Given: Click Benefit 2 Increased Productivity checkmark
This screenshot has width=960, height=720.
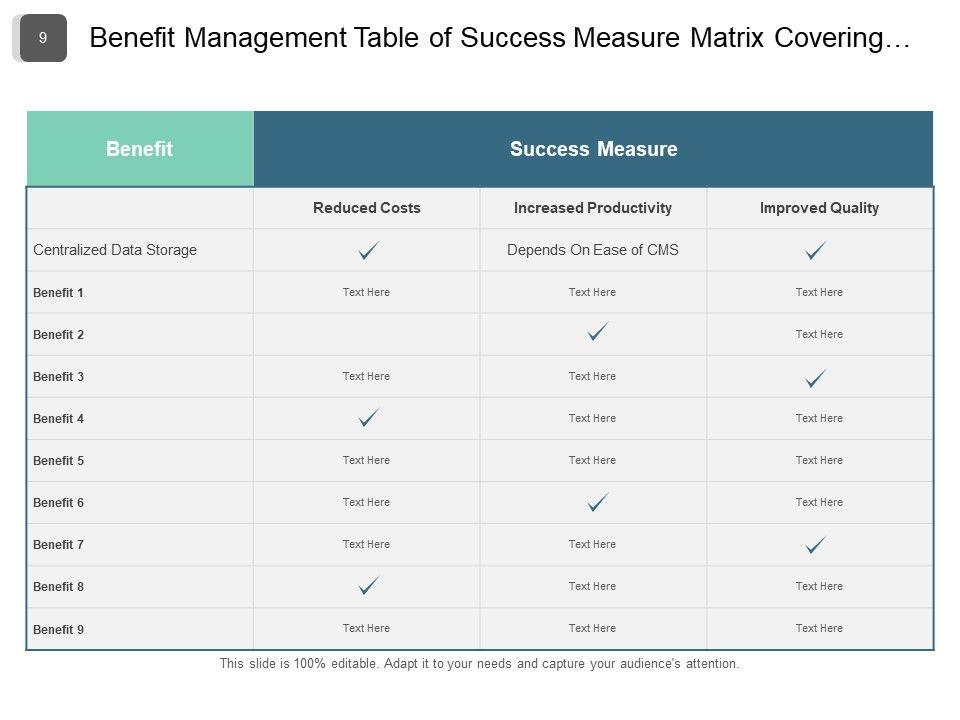Looking at the screenshot, I should pos(598,333).
